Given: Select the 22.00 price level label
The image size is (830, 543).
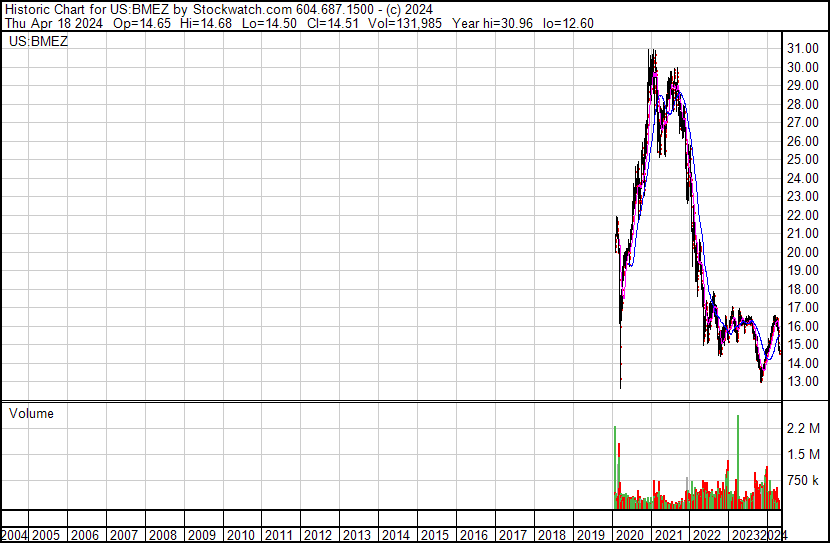Looking at the screenshot, I should pyautogui.click(x=803, y=215).
